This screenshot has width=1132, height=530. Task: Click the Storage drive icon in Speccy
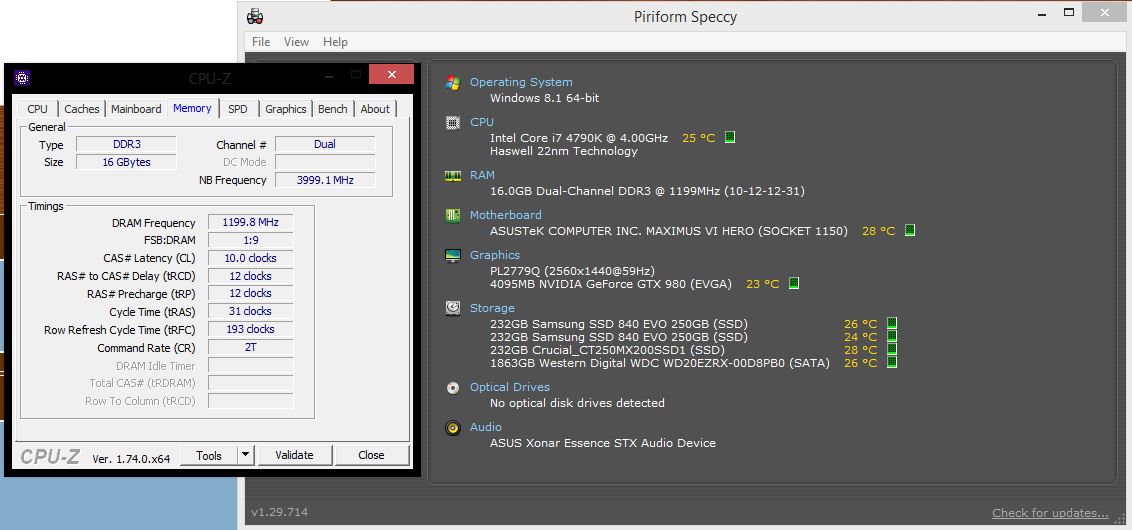point(453,308)
